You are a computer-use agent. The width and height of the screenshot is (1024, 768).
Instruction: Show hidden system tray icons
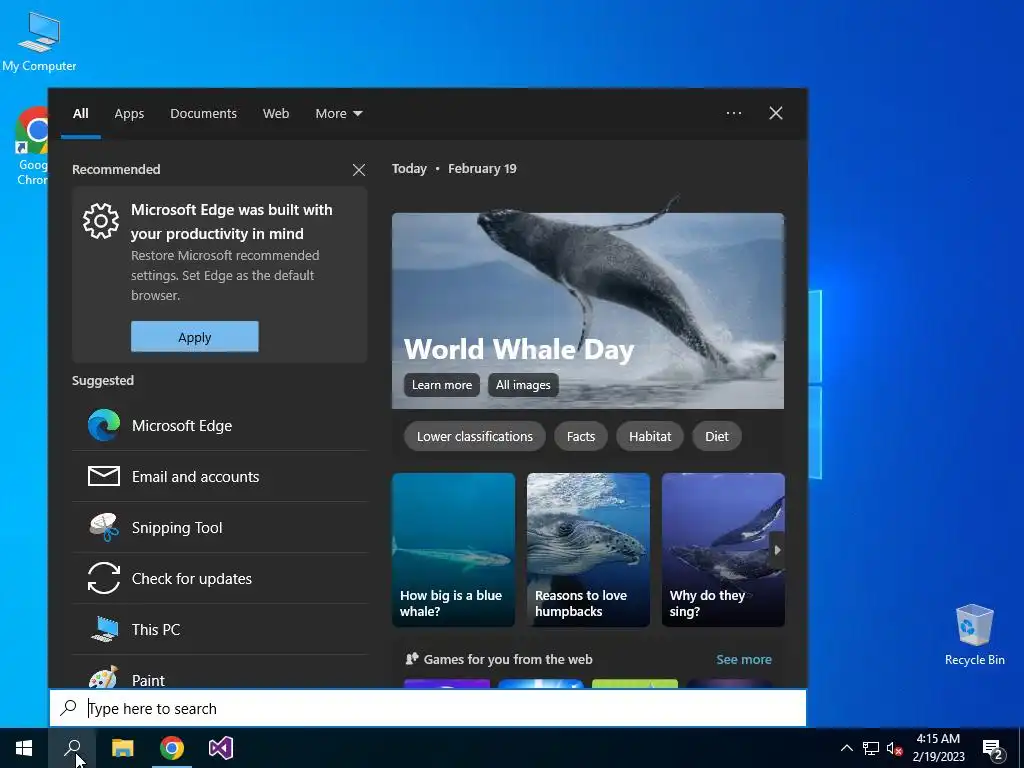pos(846,748)
